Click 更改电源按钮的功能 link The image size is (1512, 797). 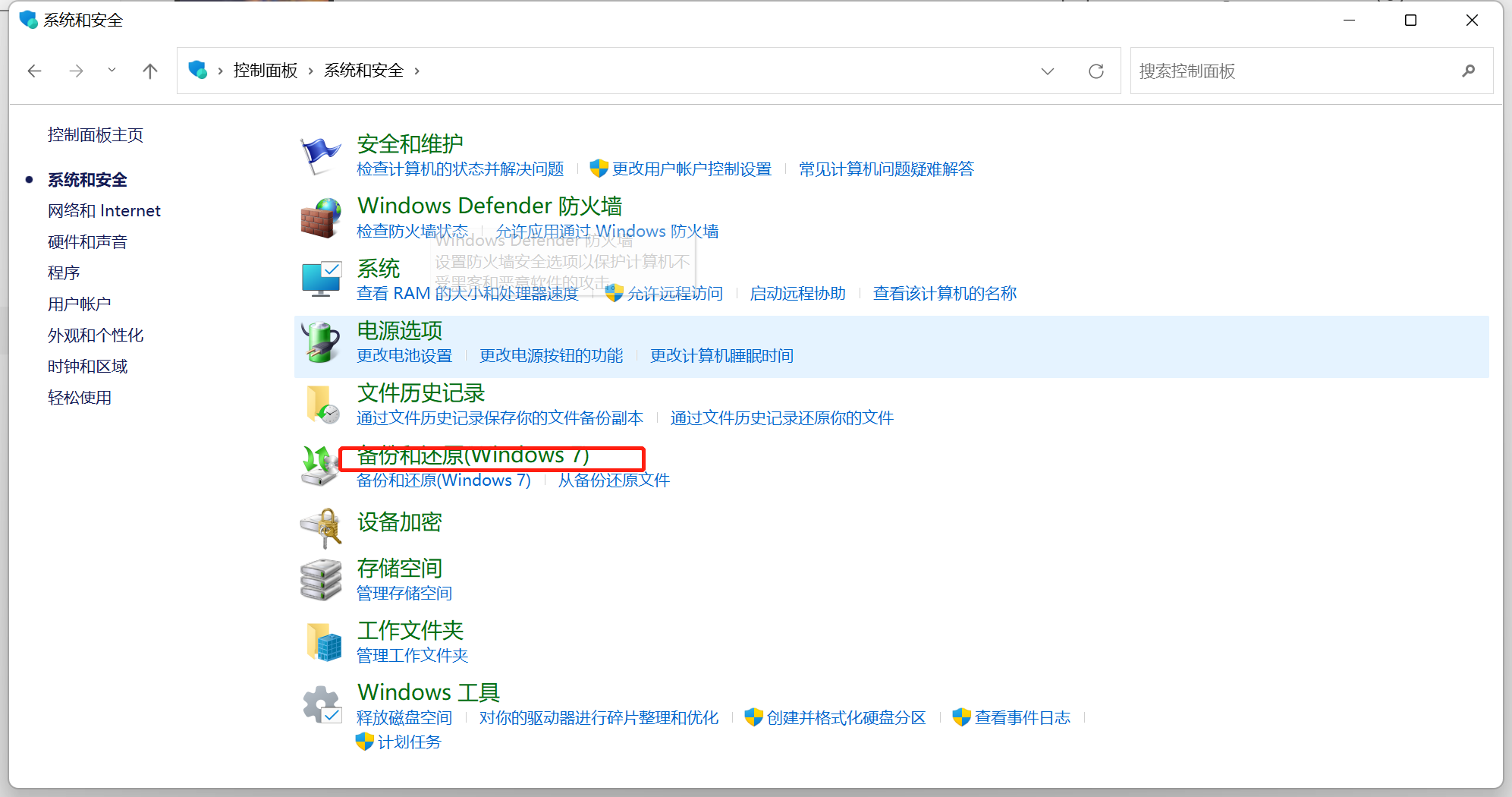click(x=552, y=356)
